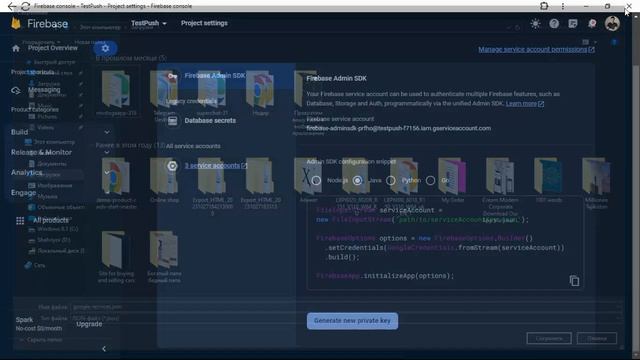Click the browser back arrow
The image size is (640, 360).
[12, 6]
